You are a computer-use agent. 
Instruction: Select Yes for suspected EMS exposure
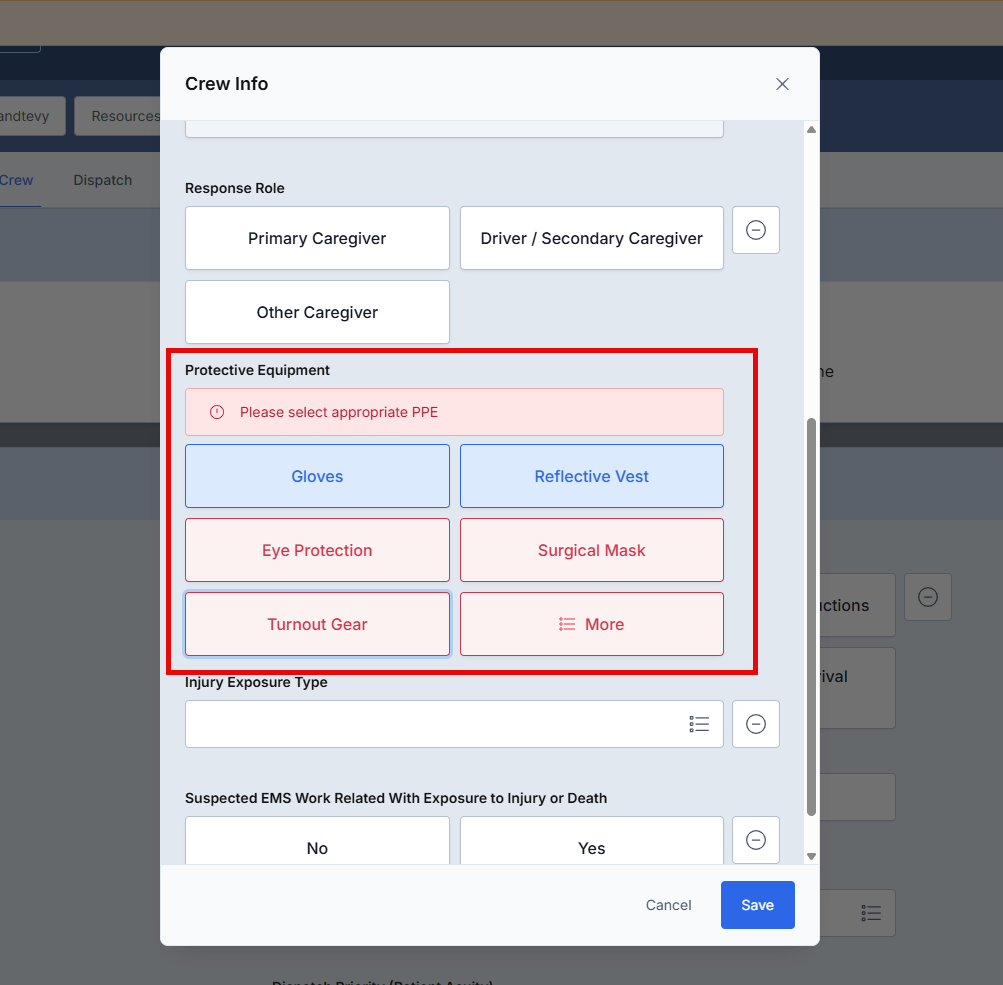tap(591, 847)
